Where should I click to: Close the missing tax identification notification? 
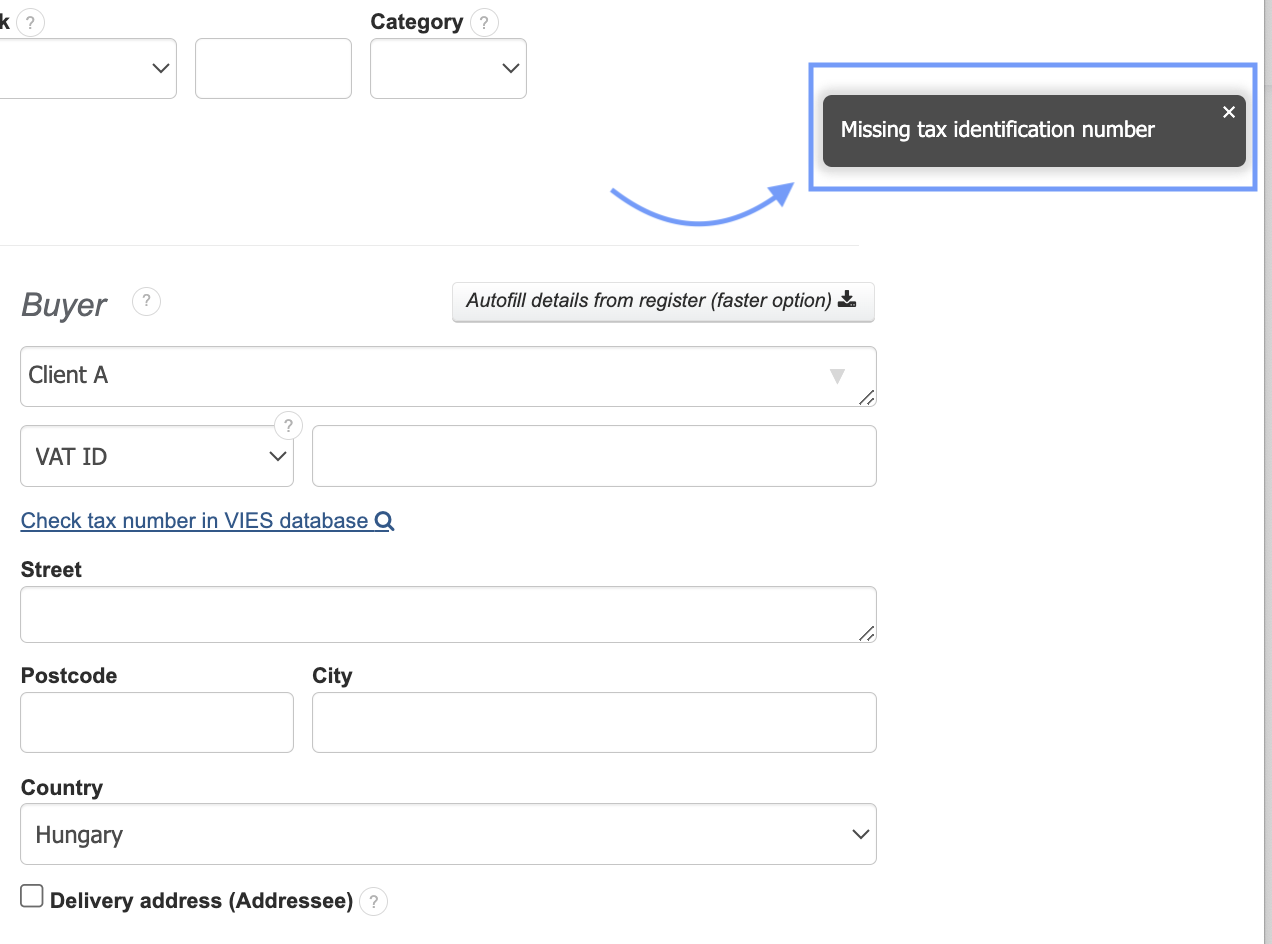pyautogui.click(x=1229, y=112)
